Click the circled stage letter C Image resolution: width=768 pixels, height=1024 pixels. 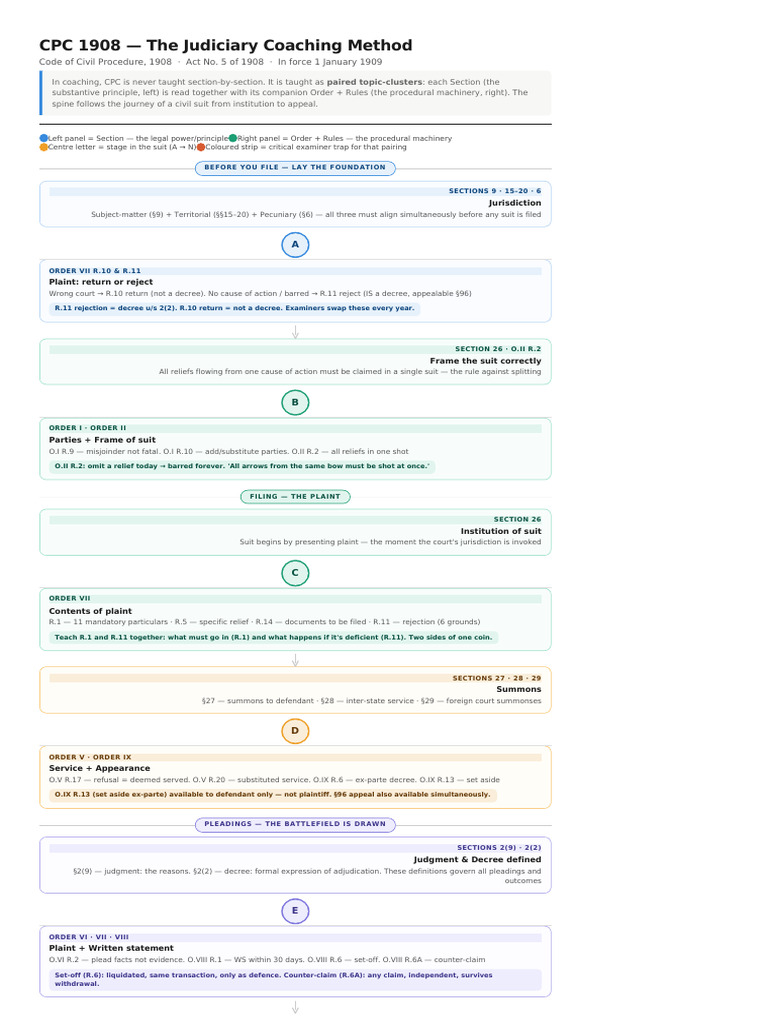(x=295, y=573)
